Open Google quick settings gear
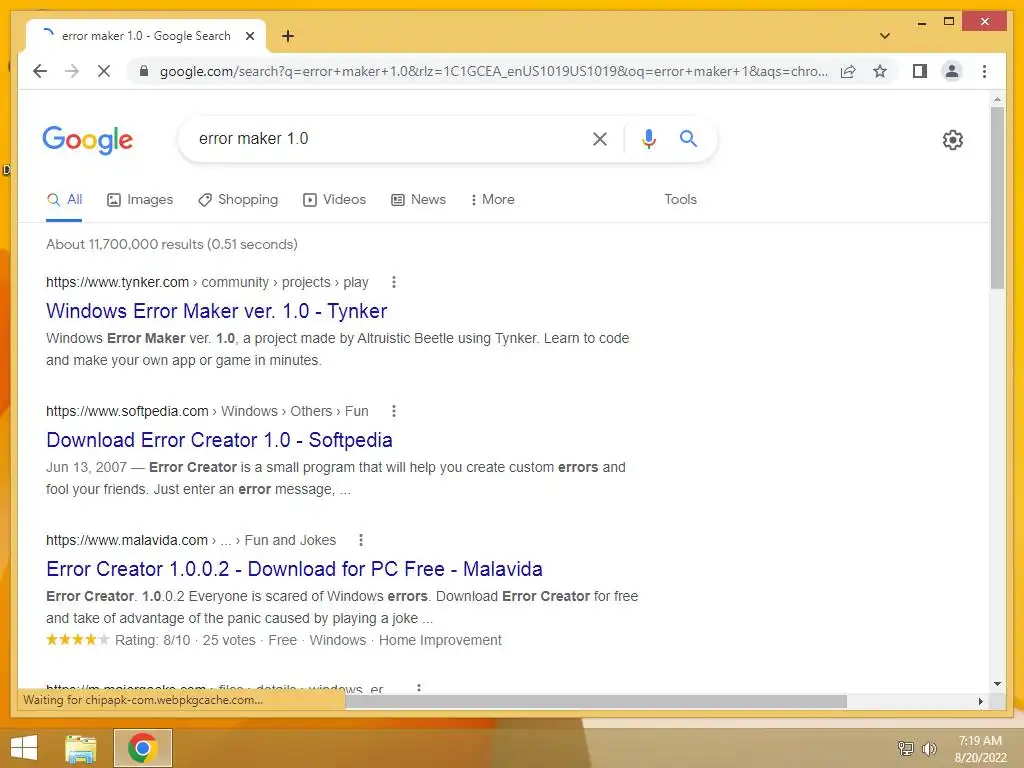This screenshot has height=768, width=1024. (953, 140)
